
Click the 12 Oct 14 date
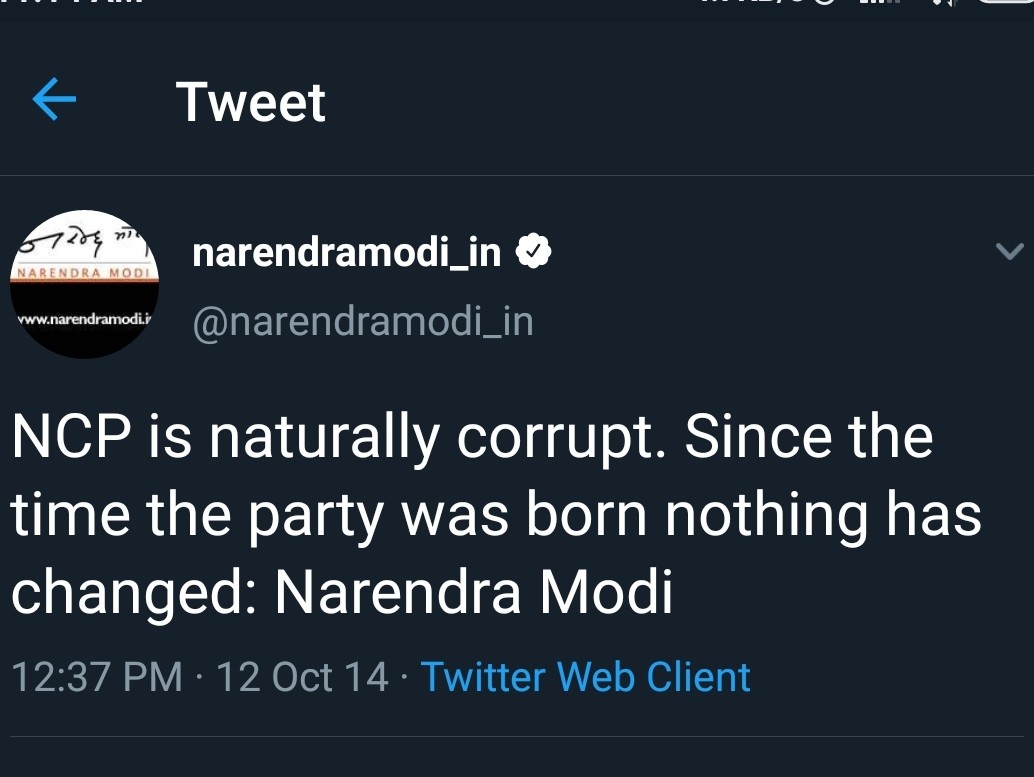pyautogui.click(x=302, y=677)
